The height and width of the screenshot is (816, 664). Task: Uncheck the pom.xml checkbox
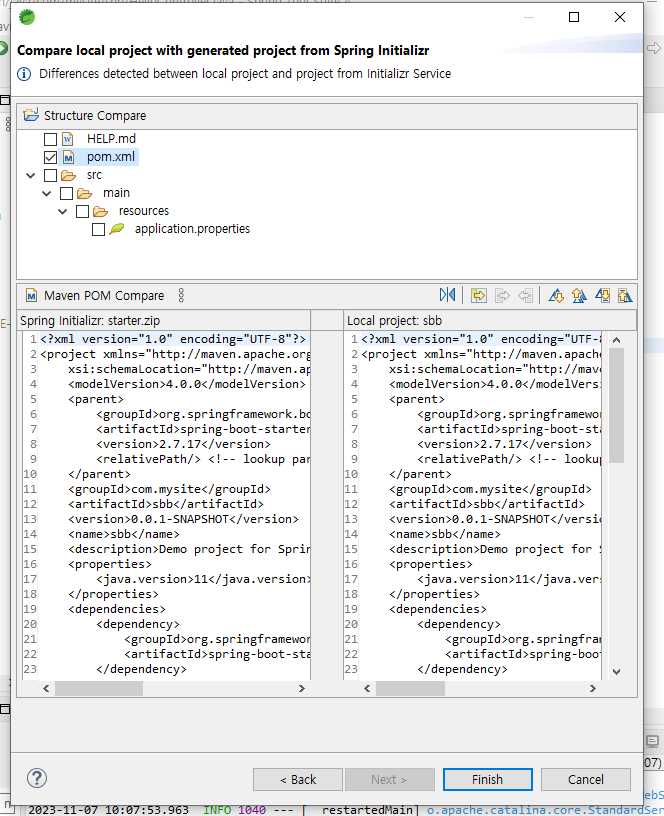point(50,157)
